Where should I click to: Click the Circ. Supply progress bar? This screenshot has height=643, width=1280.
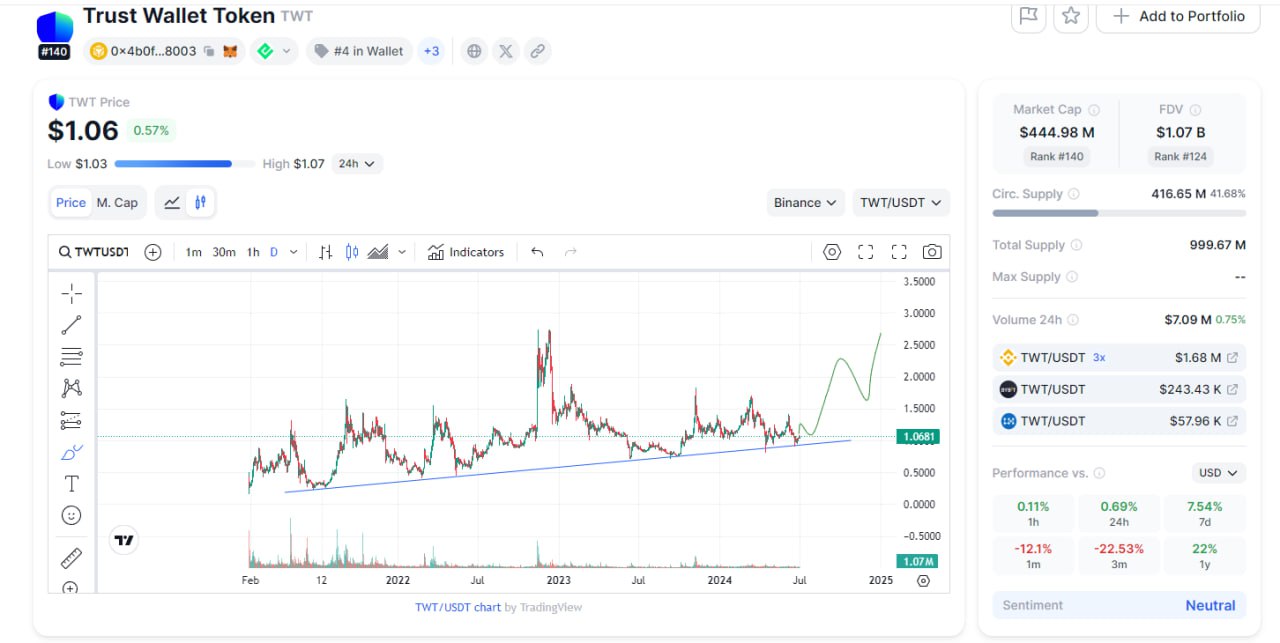coord(1119,213)
